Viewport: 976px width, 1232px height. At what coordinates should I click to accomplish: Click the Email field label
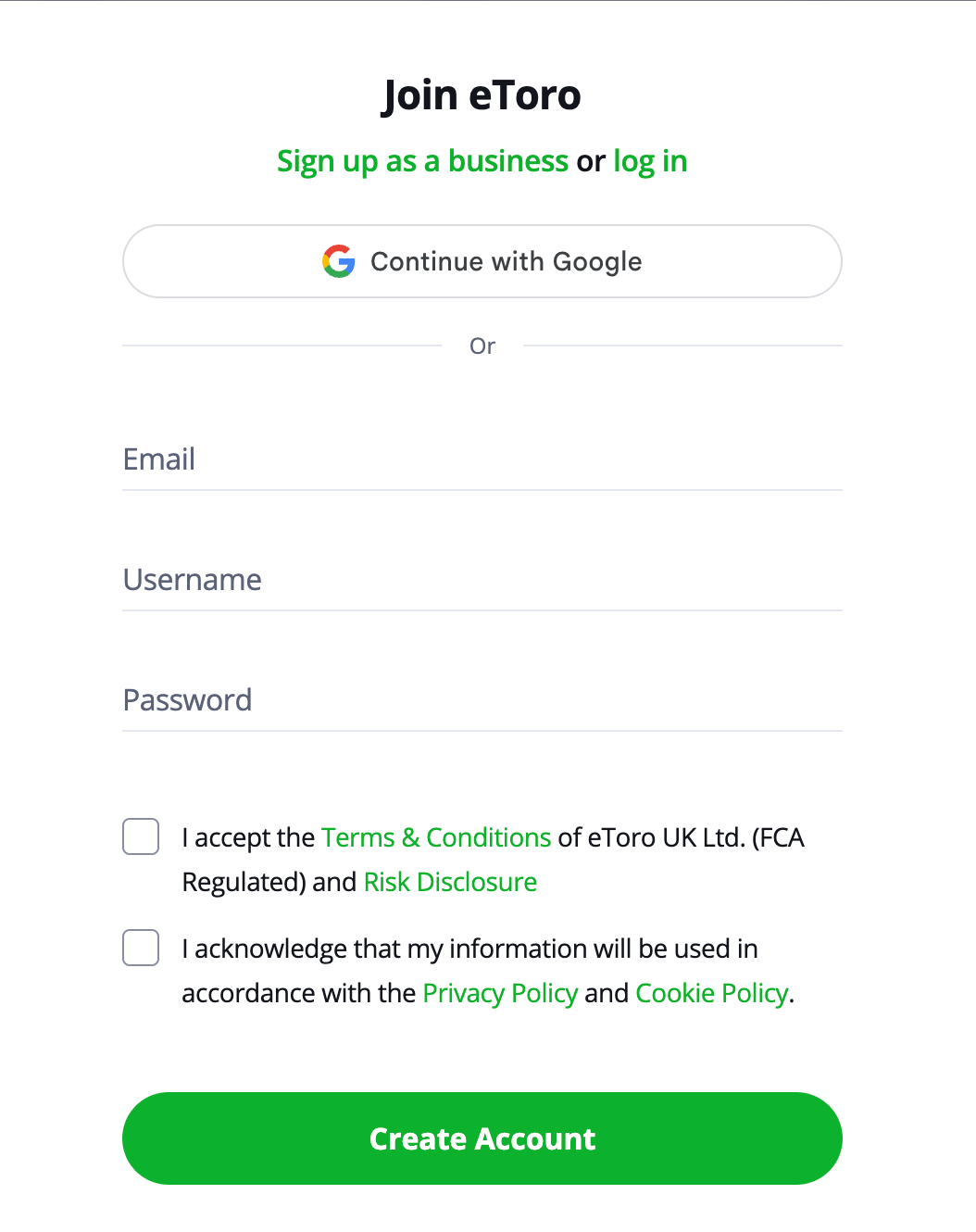158,459
